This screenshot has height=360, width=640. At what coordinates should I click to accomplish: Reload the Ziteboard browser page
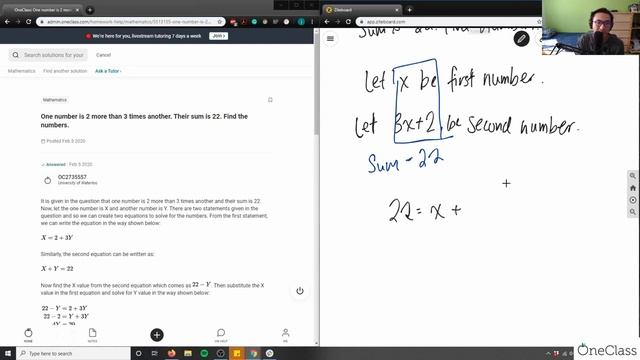pos(348,22)
